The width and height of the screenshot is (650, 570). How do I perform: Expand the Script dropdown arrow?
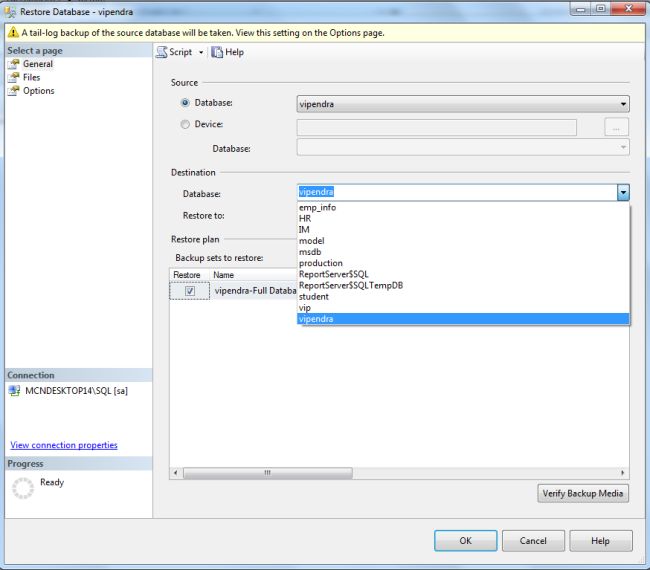(201, 53)
